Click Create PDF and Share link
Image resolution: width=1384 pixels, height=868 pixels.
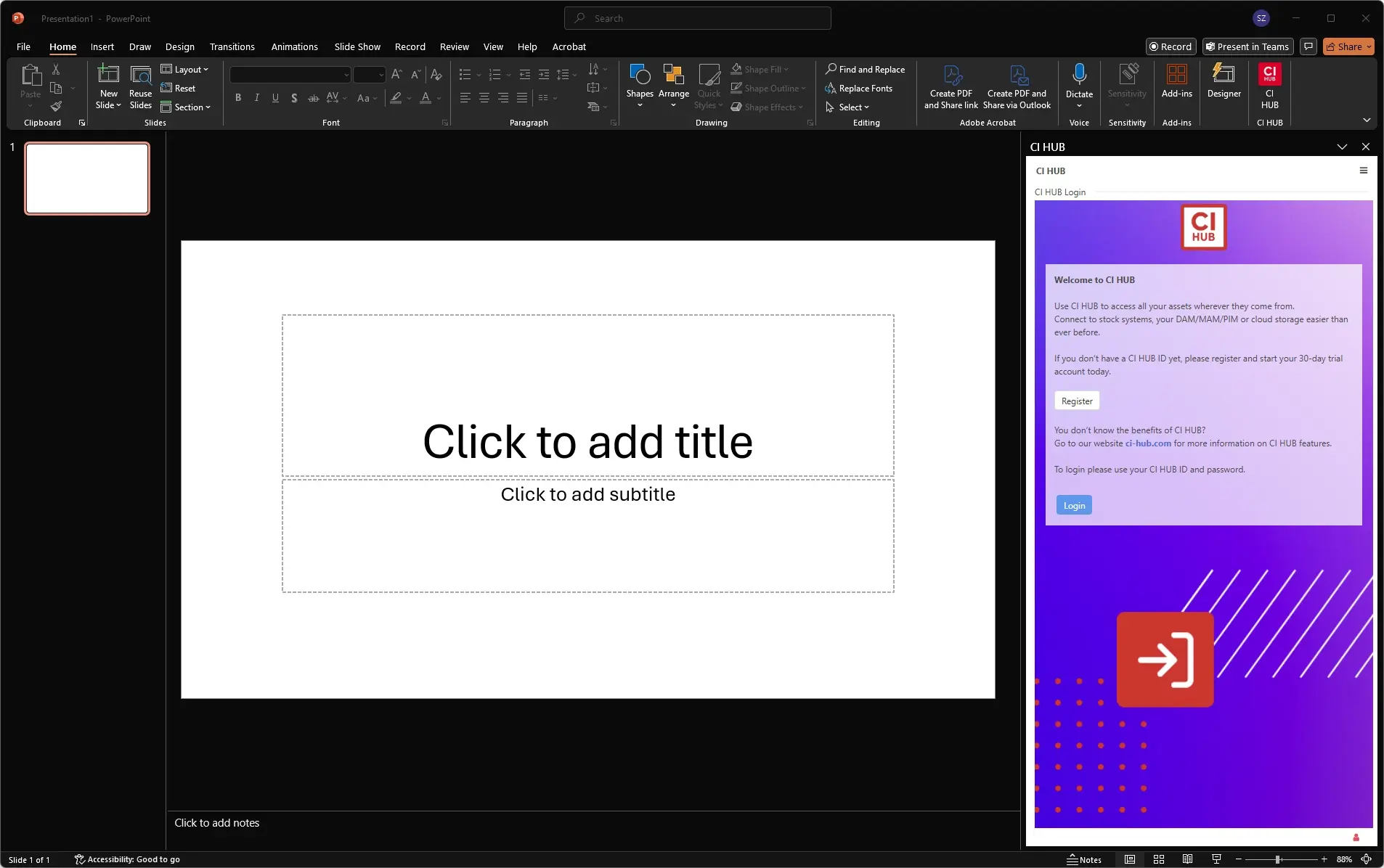point(951,86)
